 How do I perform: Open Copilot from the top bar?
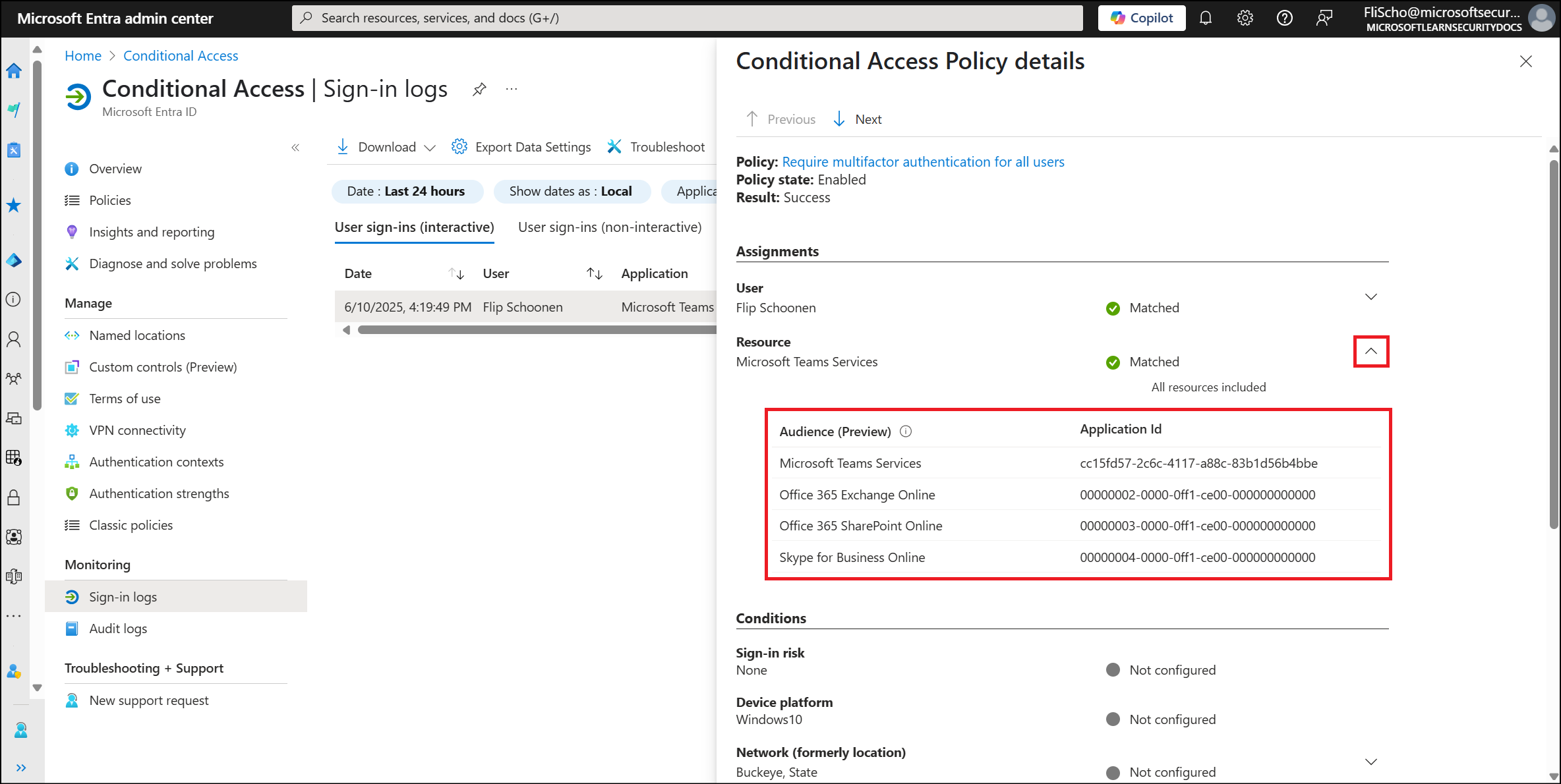coord(1142,18)
